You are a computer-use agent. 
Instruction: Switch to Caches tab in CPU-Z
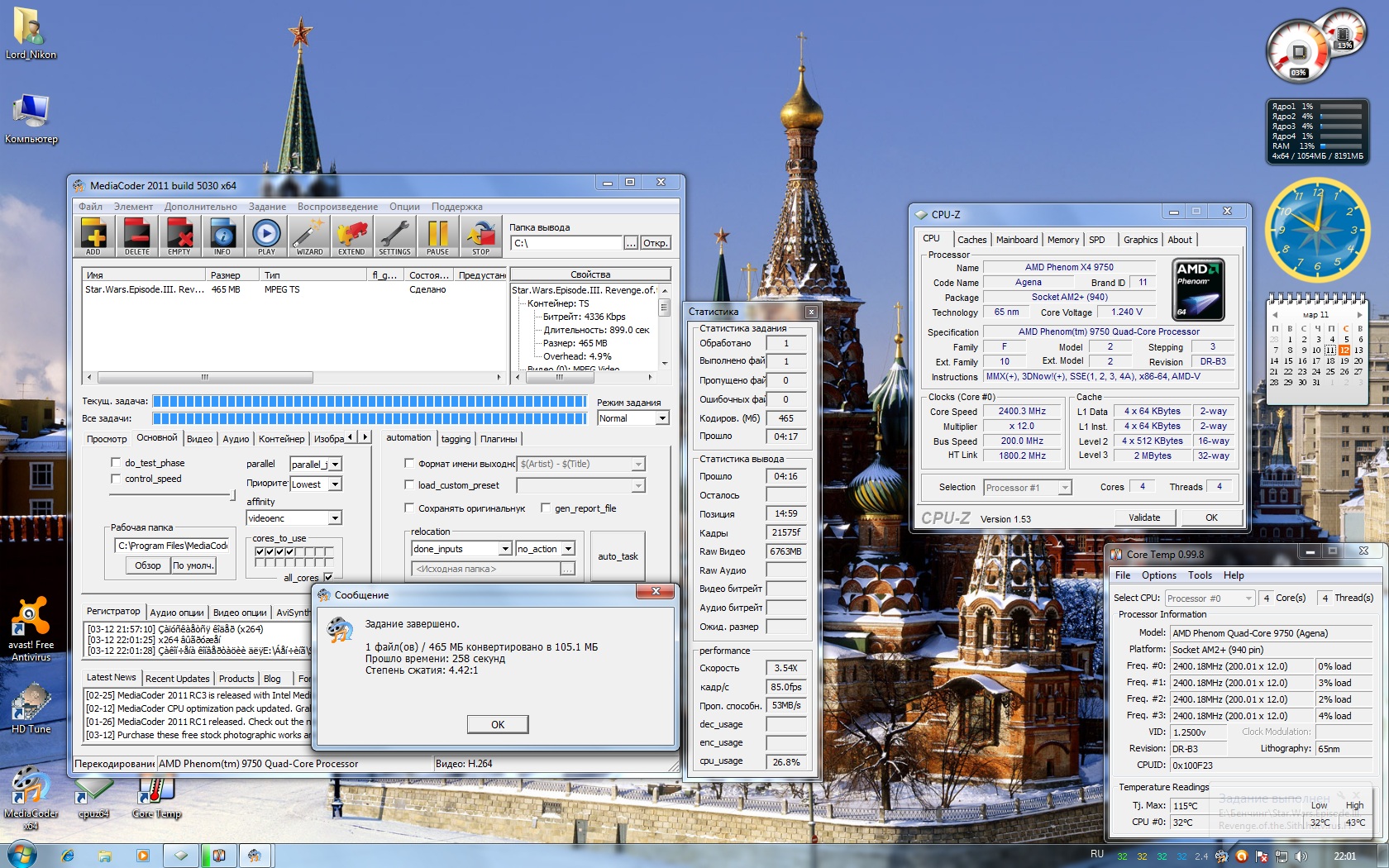tap(972, 240)
